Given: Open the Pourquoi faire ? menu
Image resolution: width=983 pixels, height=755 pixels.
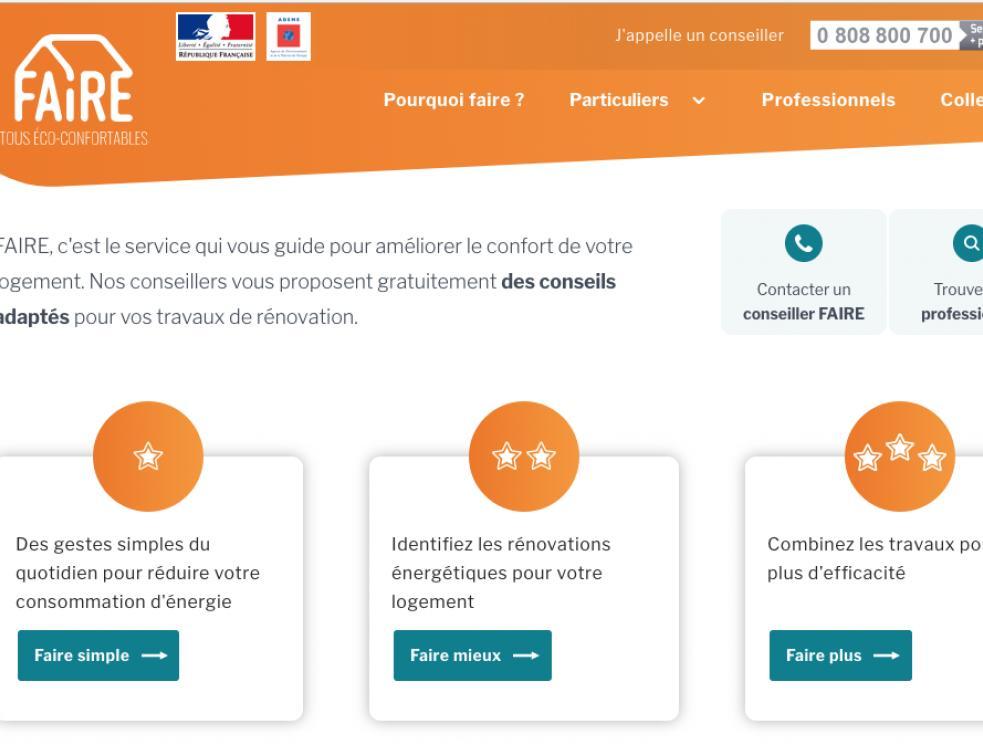Looking at the screenshot, I should 454,100.
